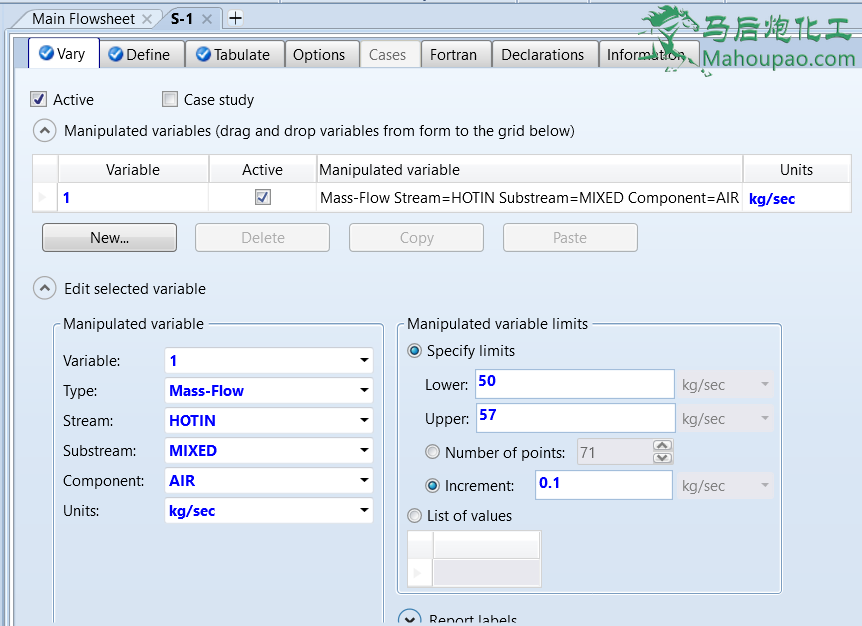This screenshot has width=862, height=626.
Task: Close the Main Flowsheet tab
Action: coord(147,19)
